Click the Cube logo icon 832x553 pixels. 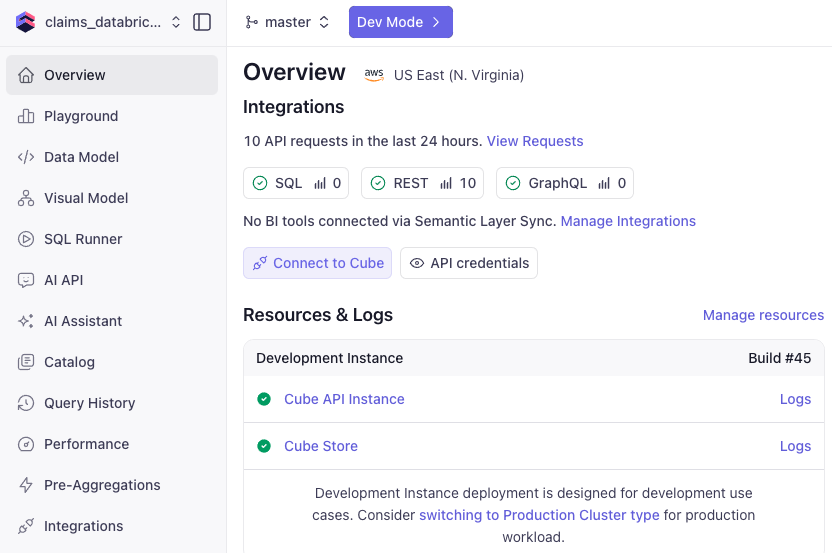pyautogui.click(x=25, y=22)
